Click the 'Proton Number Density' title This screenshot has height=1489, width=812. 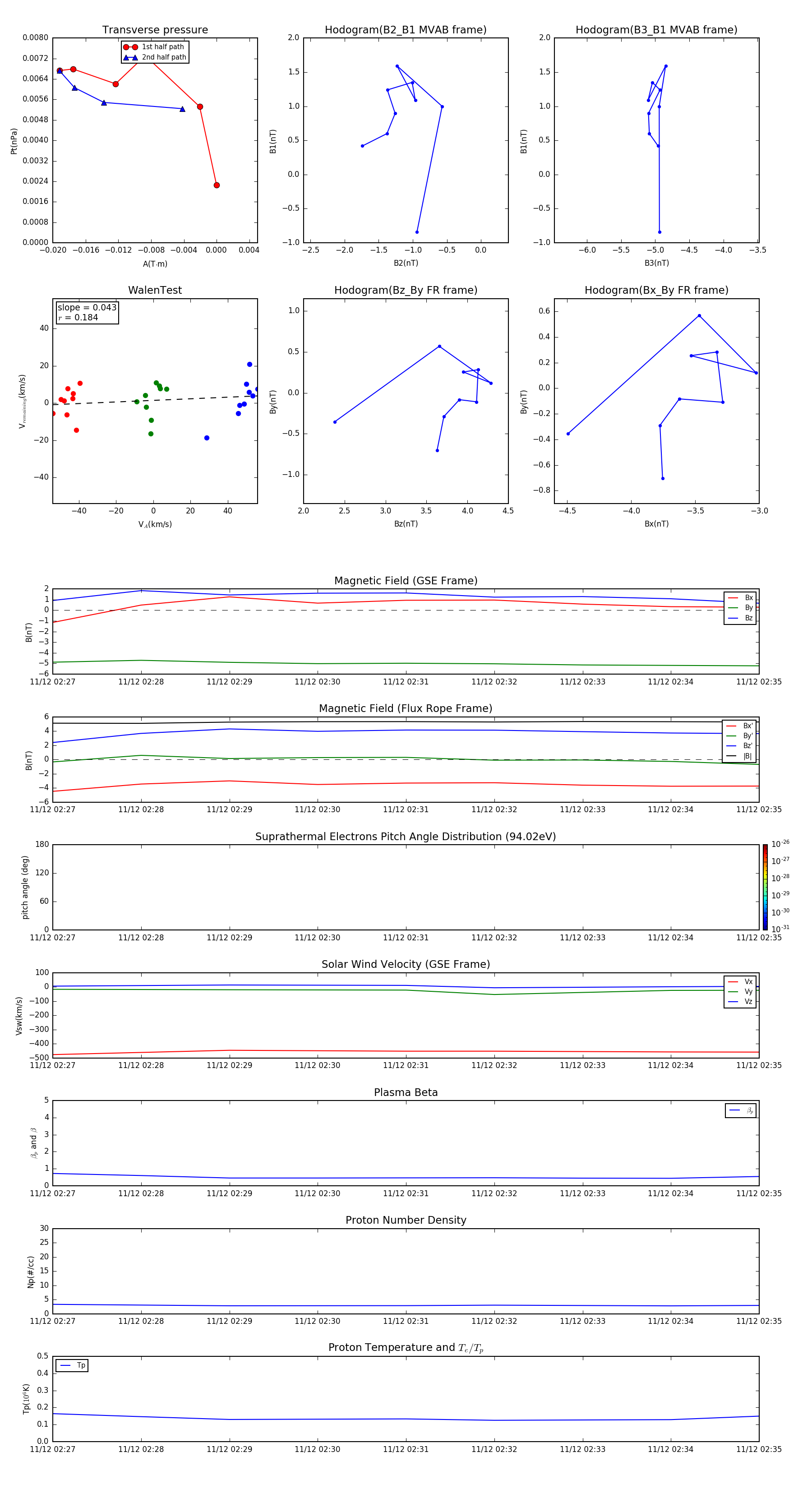(406, 1220)
